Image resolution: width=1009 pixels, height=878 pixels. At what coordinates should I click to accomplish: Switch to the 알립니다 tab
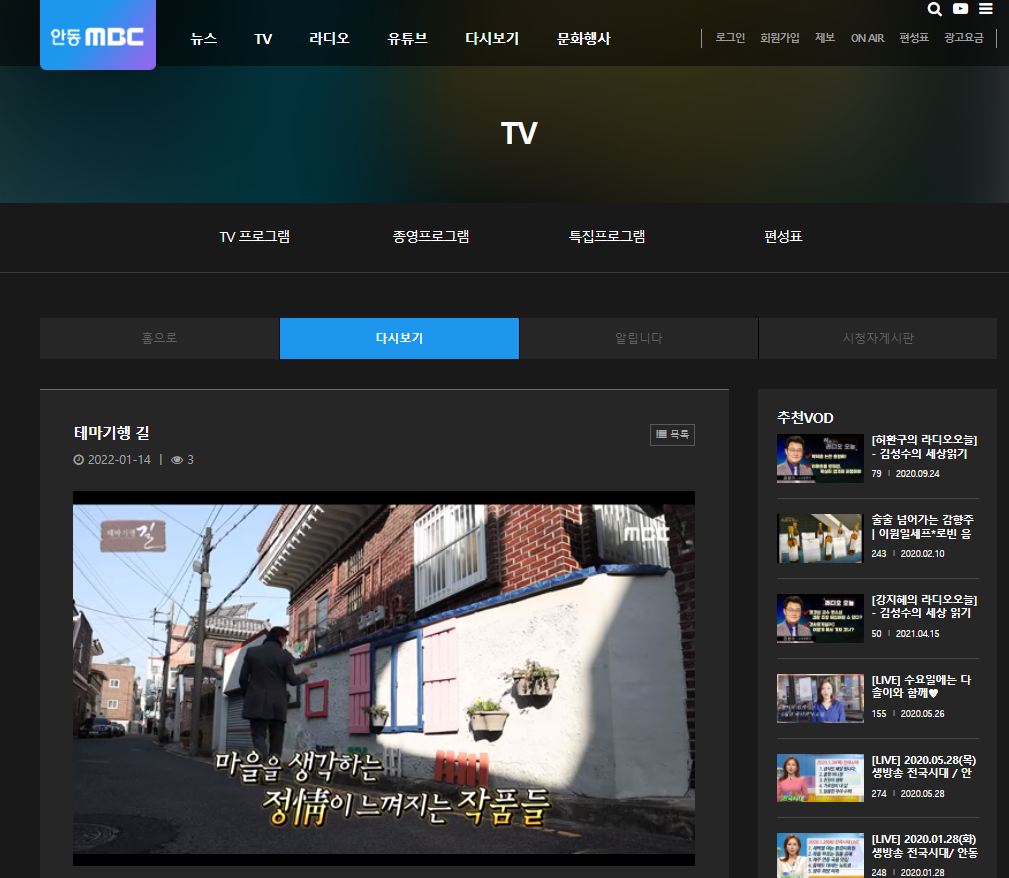[x=639, y=338]
